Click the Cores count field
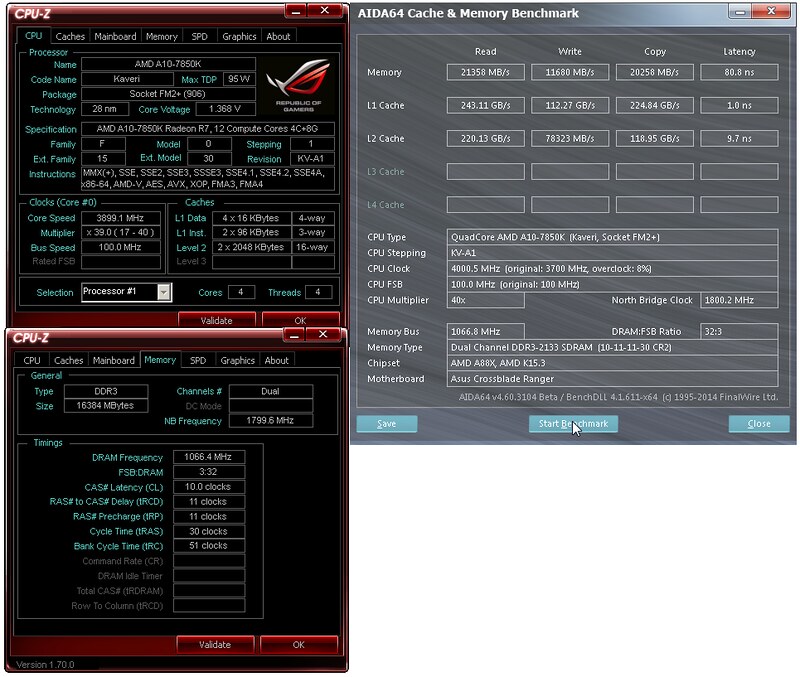The width and height of the screenshot is (800, 677). coord(241,292)
